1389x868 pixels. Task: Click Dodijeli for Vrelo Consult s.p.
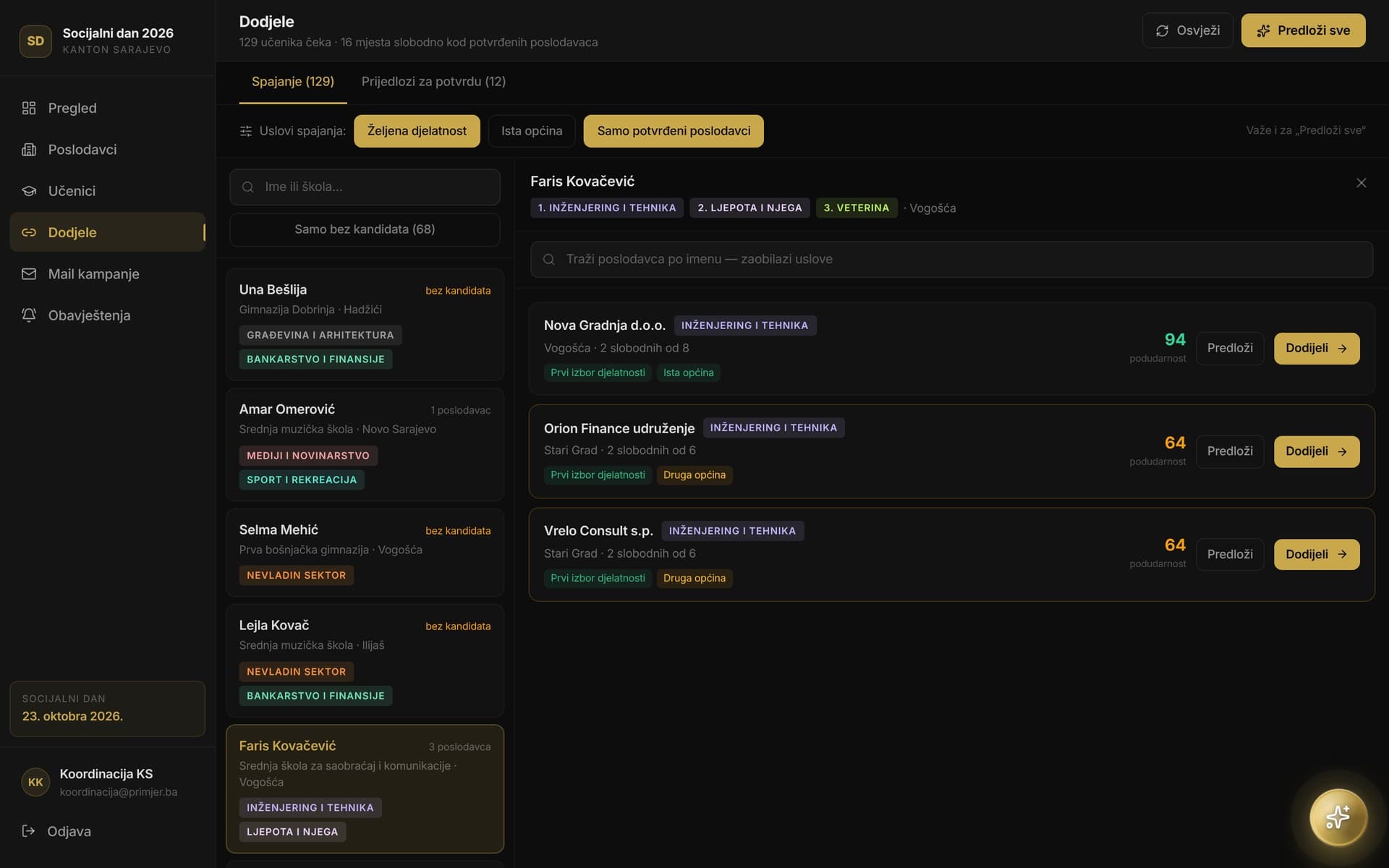pos(1317,554)
